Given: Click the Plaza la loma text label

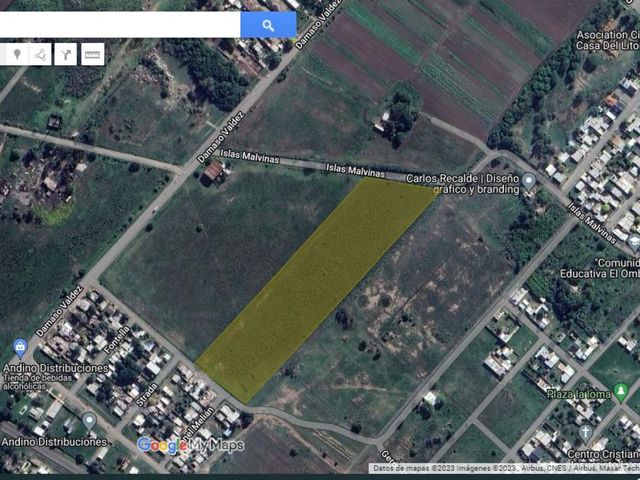Looking at the screenshot, I should (579, 394).
